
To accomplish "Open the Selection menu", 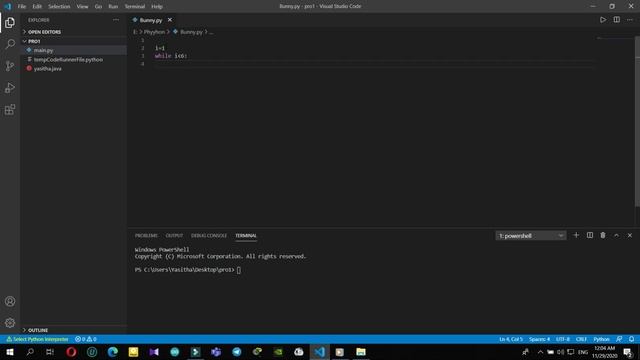I will [59, 7].
